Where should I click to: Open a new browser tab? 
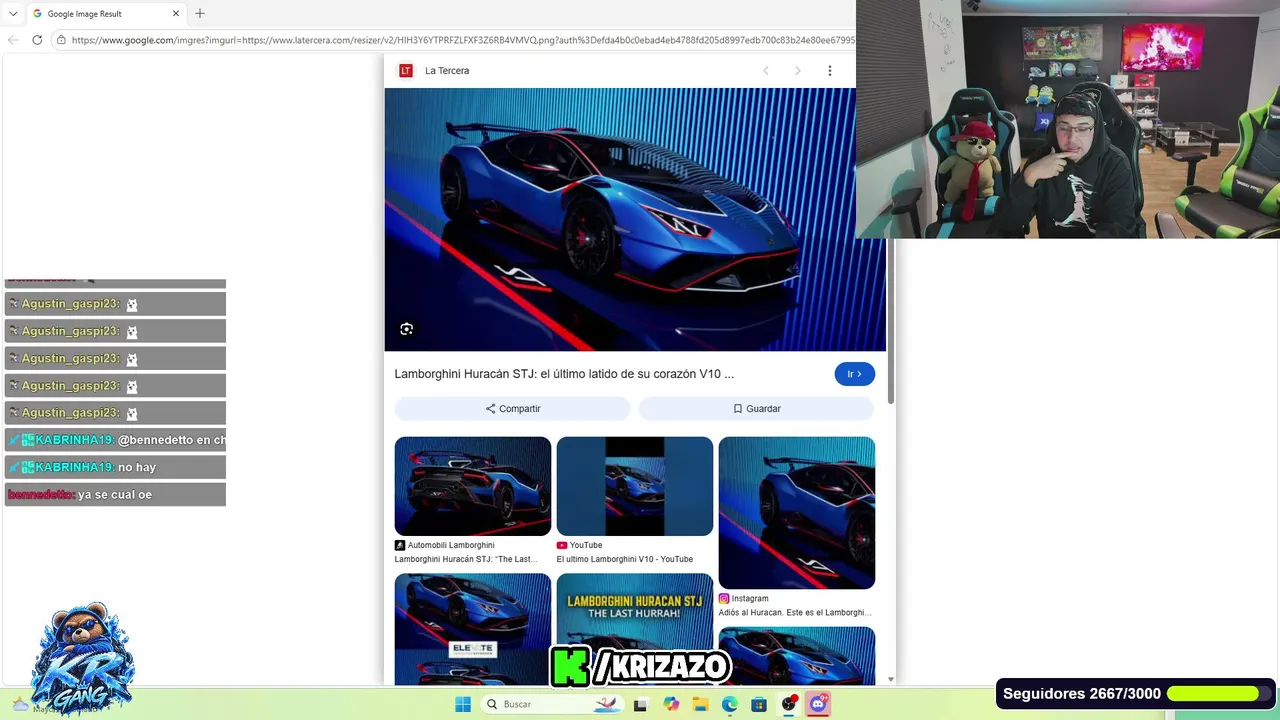pyautogui.click(x=200, y=14)
